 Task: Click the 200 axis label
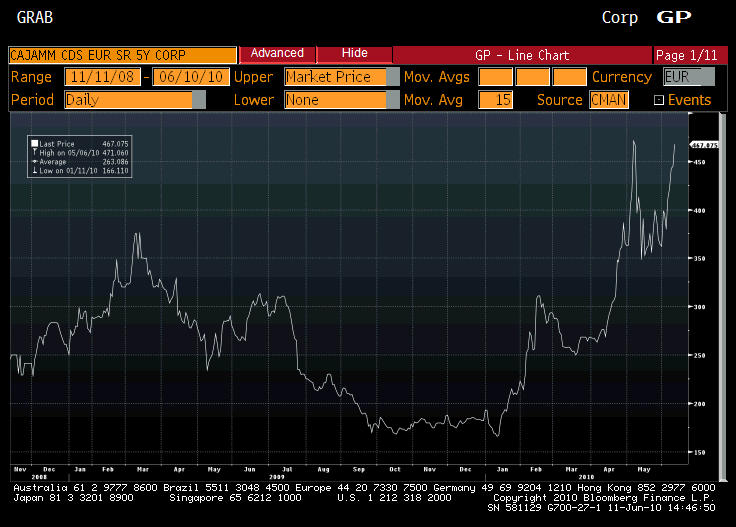point(699,404)
